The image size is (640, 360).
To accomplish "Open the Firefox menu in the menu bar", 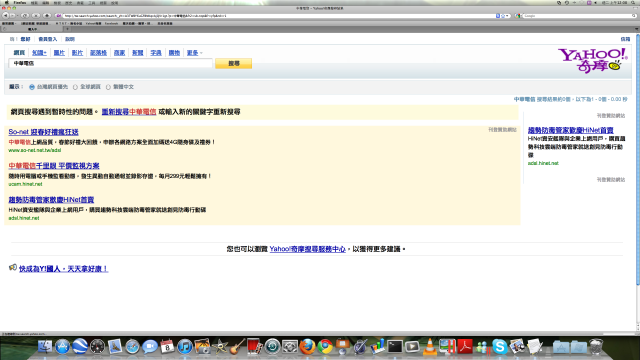I will tap(20, 2).
